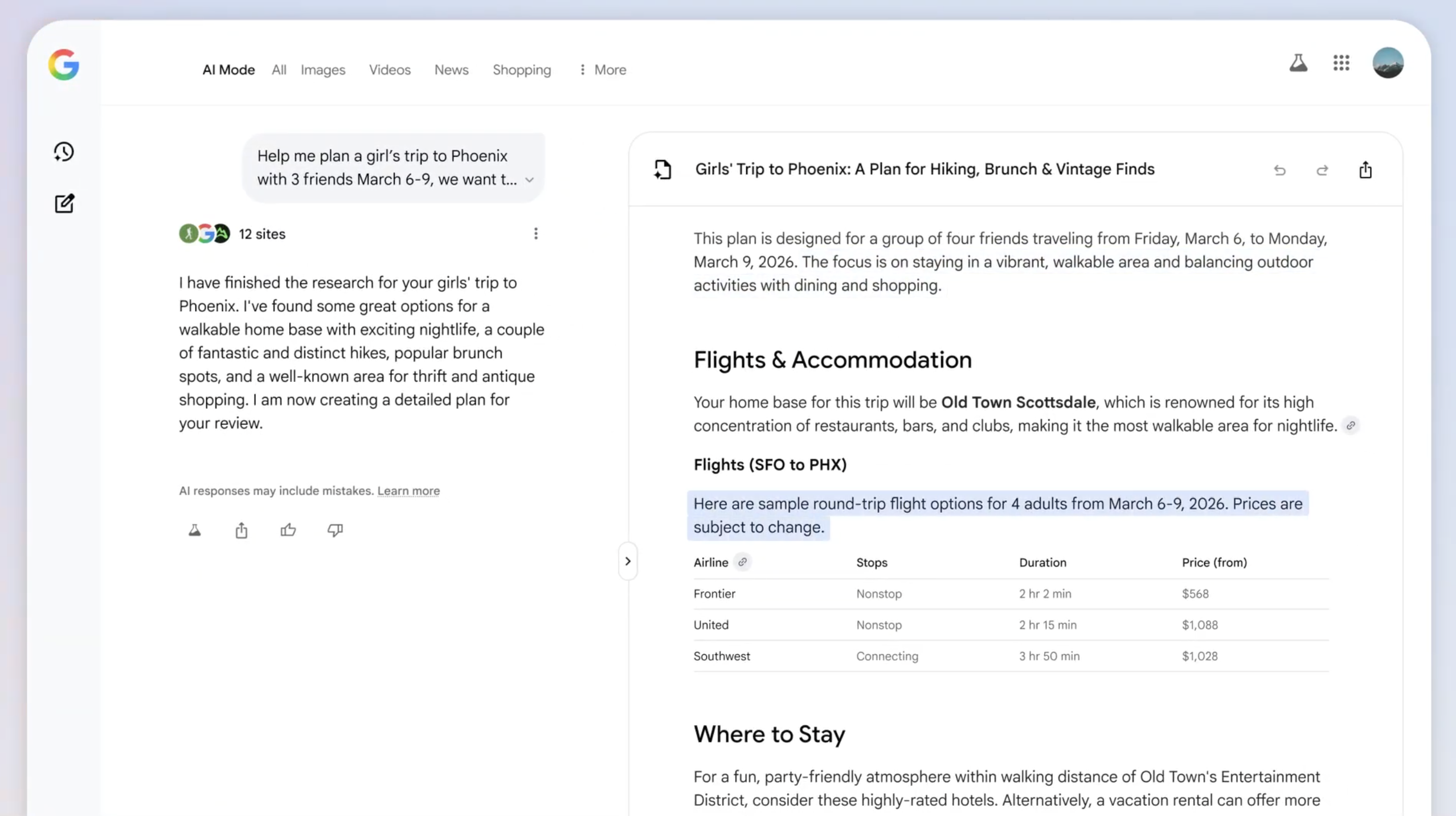Collapse the document panel with the chevron
The height and width of the screenshot is (816, 1456).
coord(628,561)
